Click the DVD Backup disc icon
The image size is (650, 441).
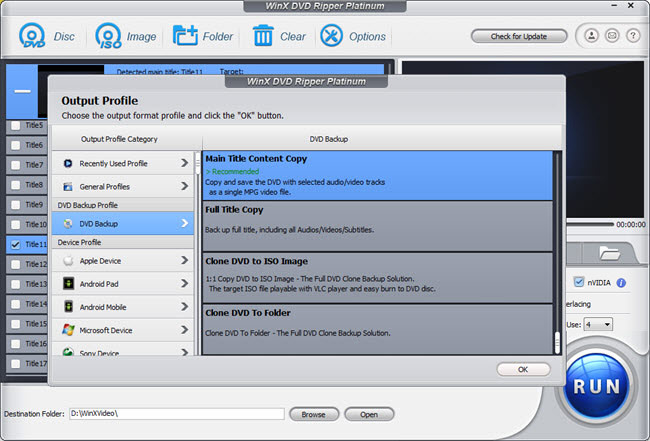[x=68, y=224]
